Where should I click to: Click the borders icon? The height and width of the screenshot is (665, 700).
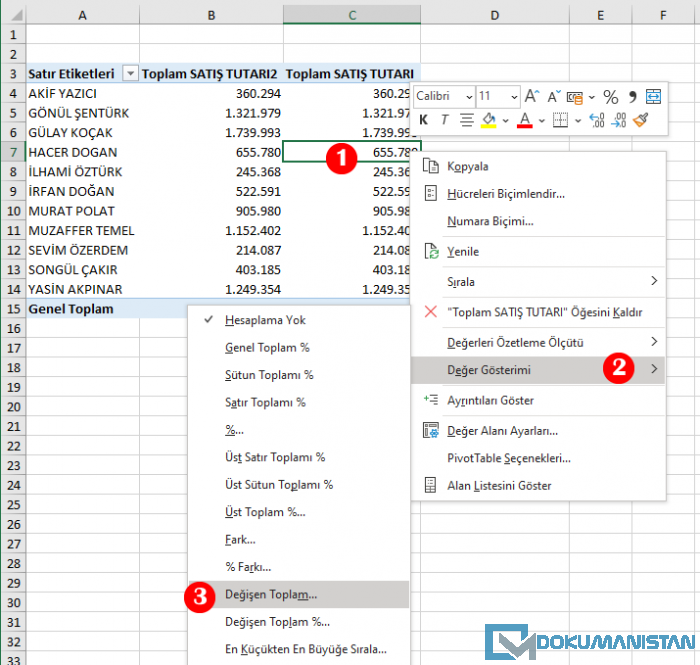pos(560,120)
